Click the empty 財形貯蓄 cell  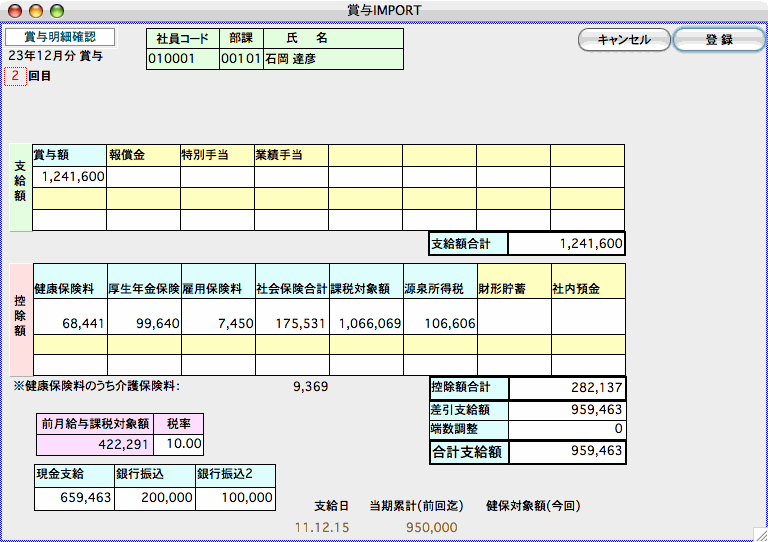click(513, 323)
